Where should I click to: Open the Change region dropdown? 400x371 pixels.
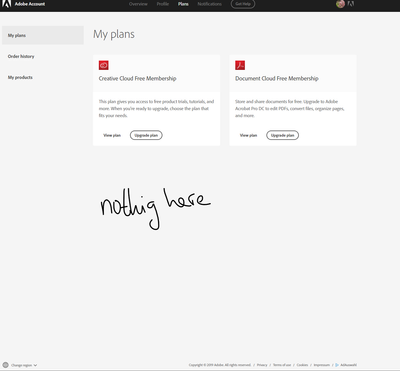click(x=24, y=365)
